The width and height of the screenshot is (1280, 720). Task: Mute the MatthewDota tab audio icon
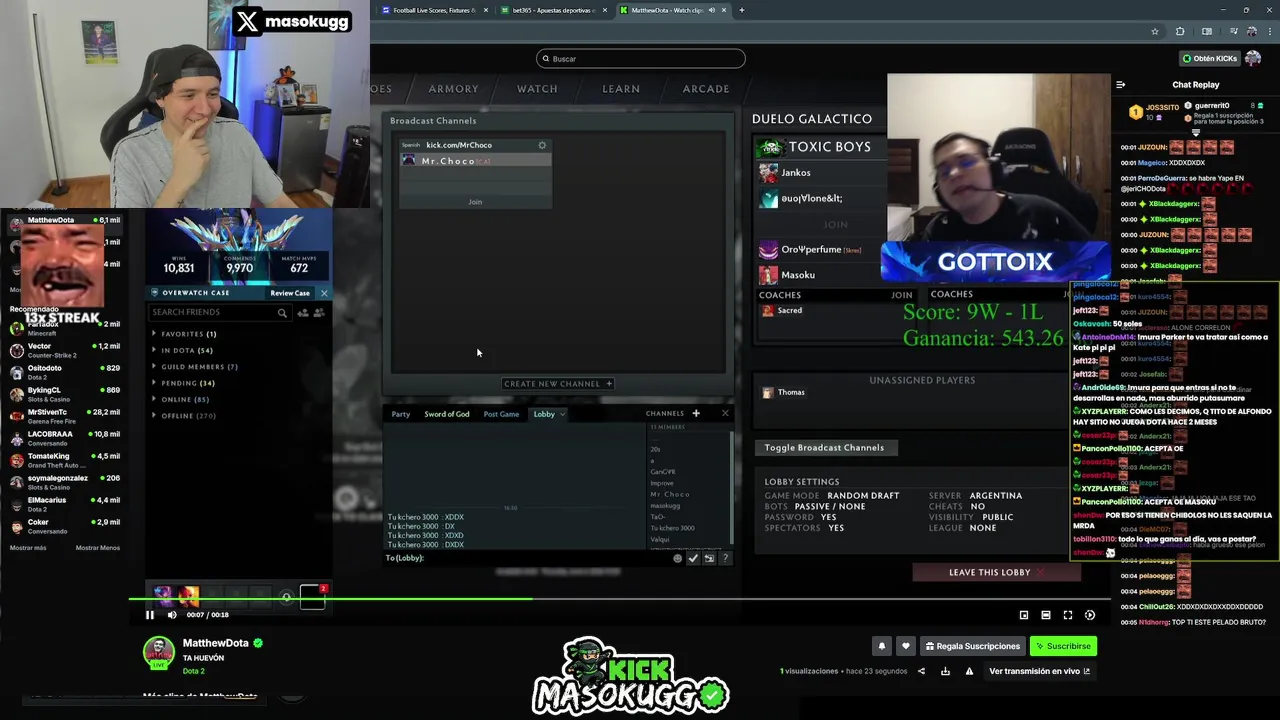click(712, 10)
